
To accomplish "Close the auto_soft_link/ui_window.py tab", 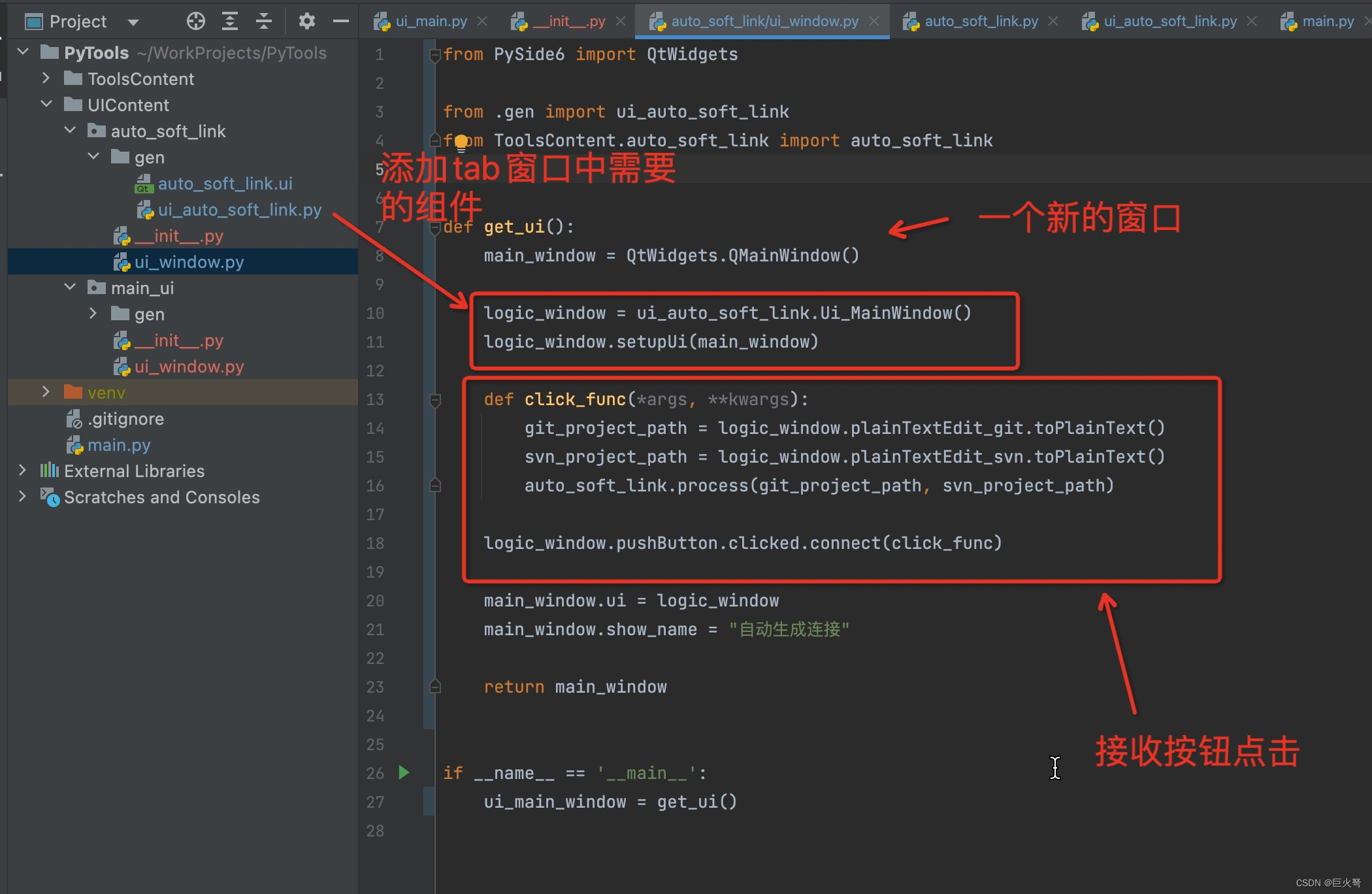I will click(x=874, y=22).
